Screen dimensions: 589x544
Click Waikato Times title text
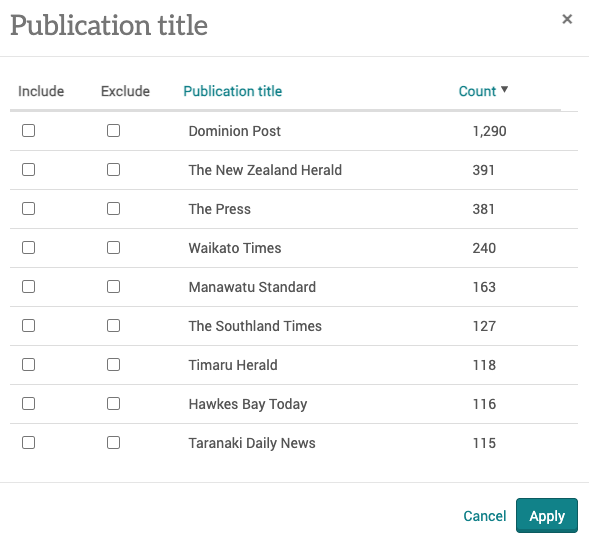point(235,248)
